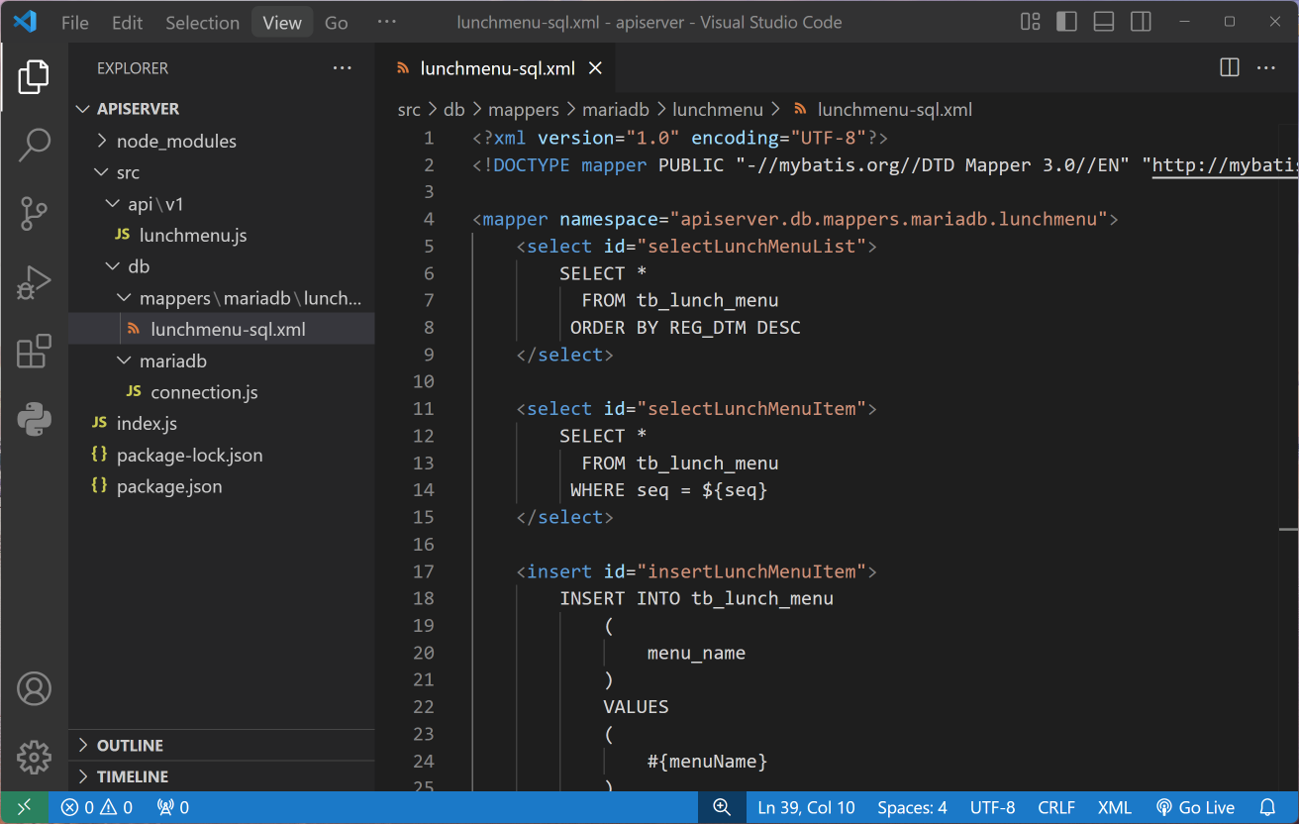Open Customize Layout icon in title bar
The width and height of the screenshot is (1299, 824).
1030,21
